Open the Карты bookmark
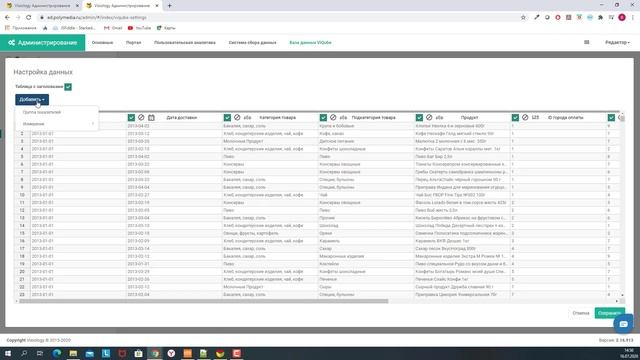The image size is (640, 360). pyautogui.click(x=166, y=28)
